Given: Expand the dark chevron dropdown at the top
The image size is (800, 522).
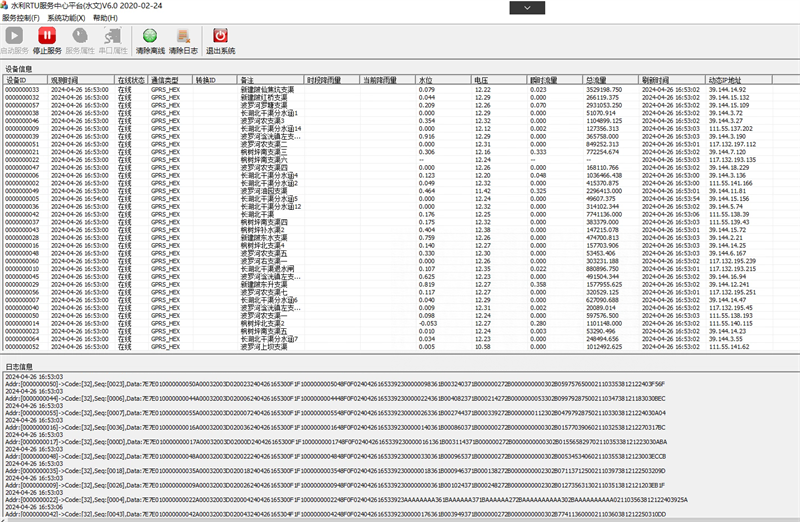Looking at the screenshot, I should click(x=527, y=8).
